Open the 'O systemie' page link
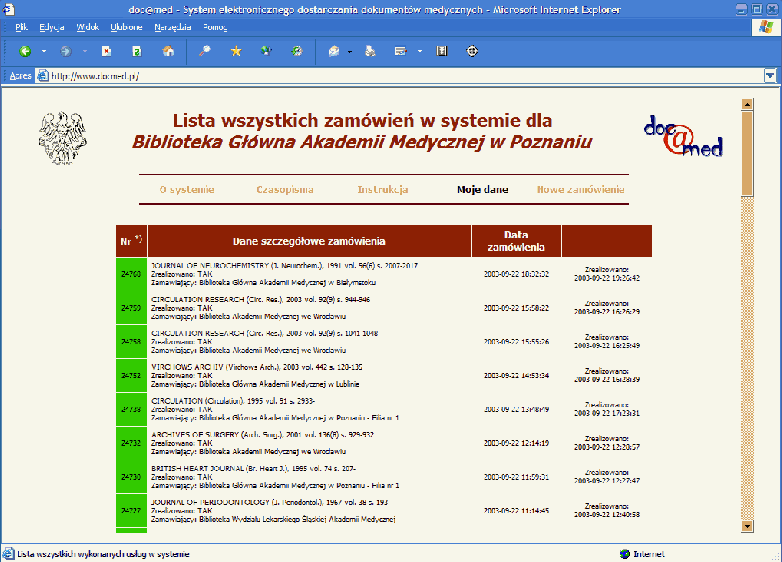Screen dimensions: 782x562 187,189
